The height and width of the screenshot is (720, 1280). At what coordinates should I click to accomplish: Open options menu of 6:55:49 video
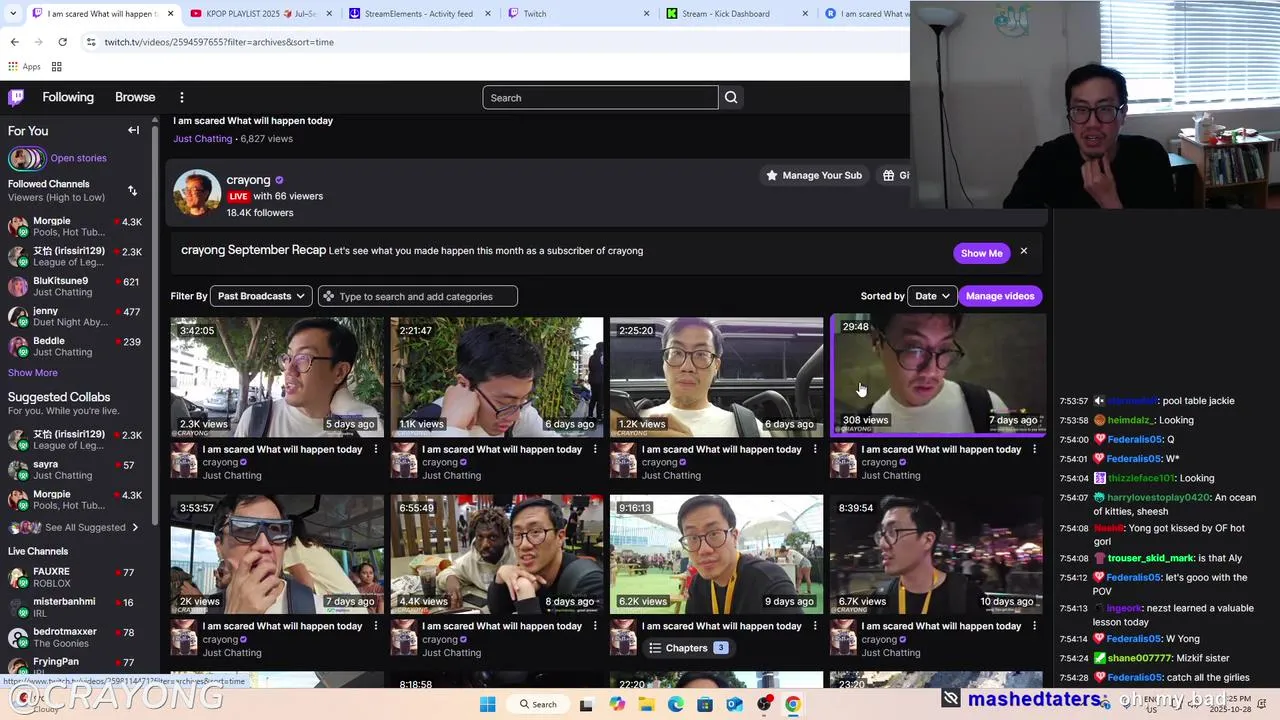pyautogui.click(x=595, y=626)
